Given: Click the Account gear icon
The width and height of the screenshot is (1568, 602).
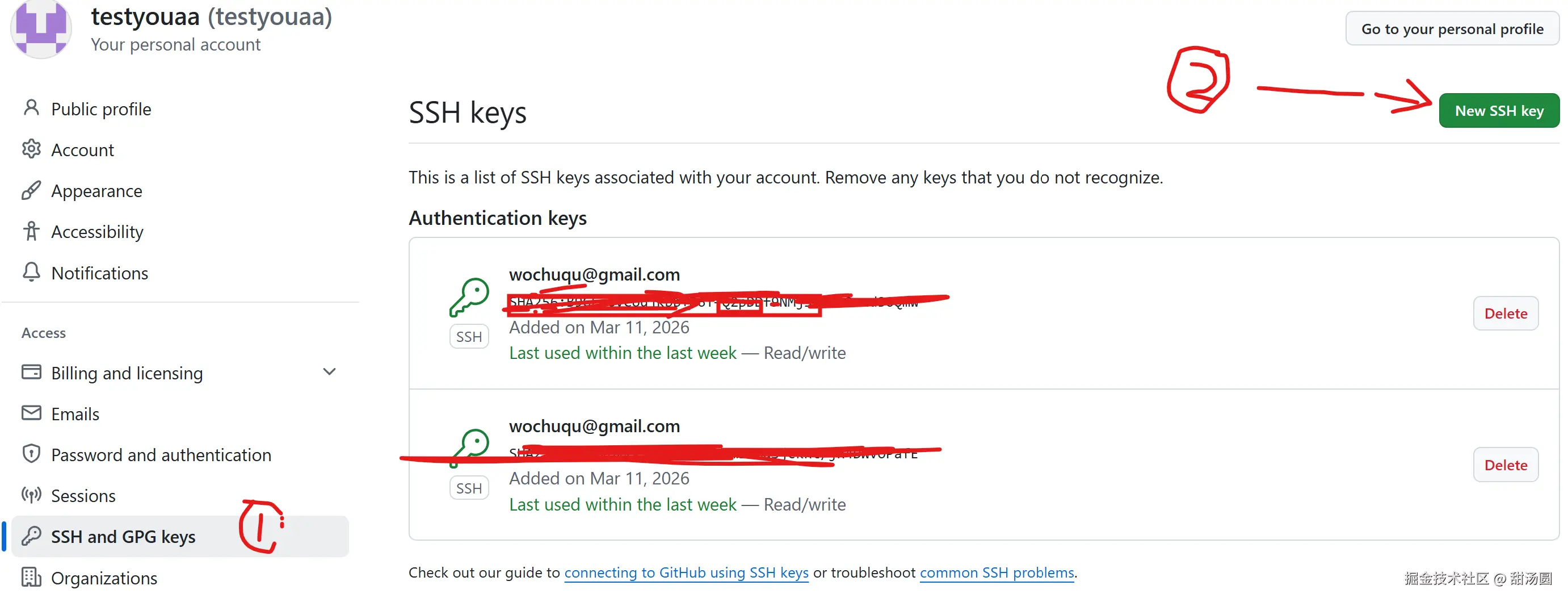Looking at the screenshot, I should [31, 149].
